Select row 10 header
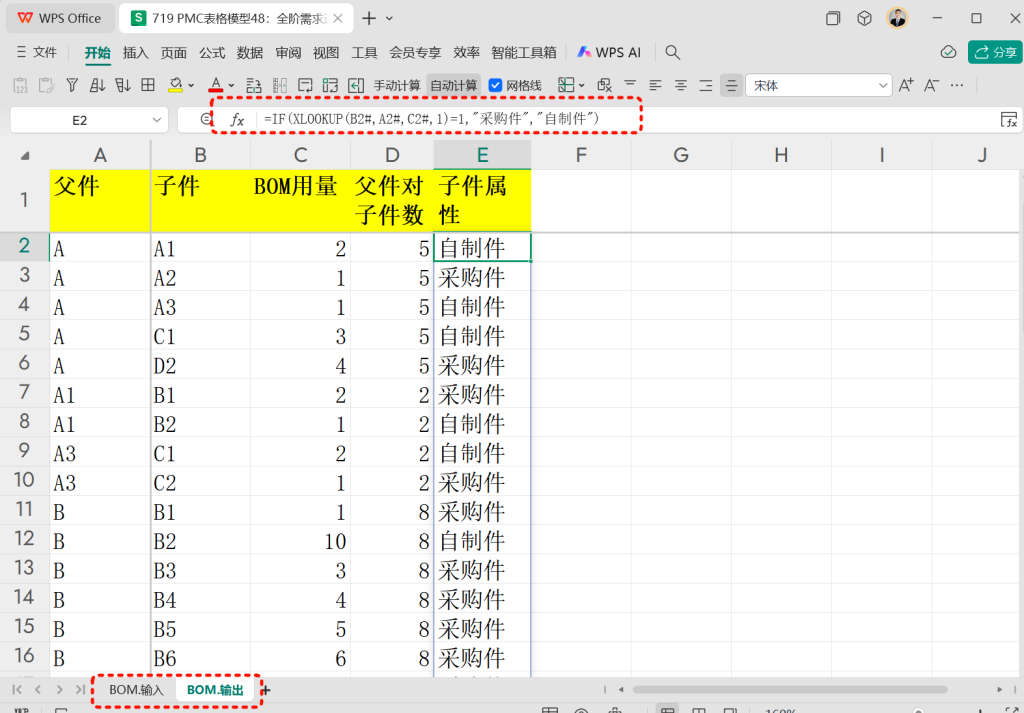Screen dimensions: 1024x713 coord(24,481)
